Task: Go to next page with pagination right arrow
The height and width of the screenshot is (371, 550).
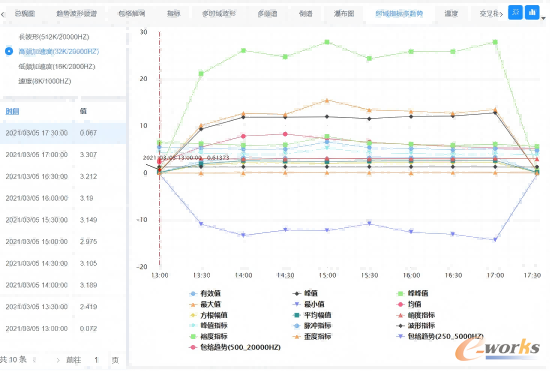Action: [58, 360]
